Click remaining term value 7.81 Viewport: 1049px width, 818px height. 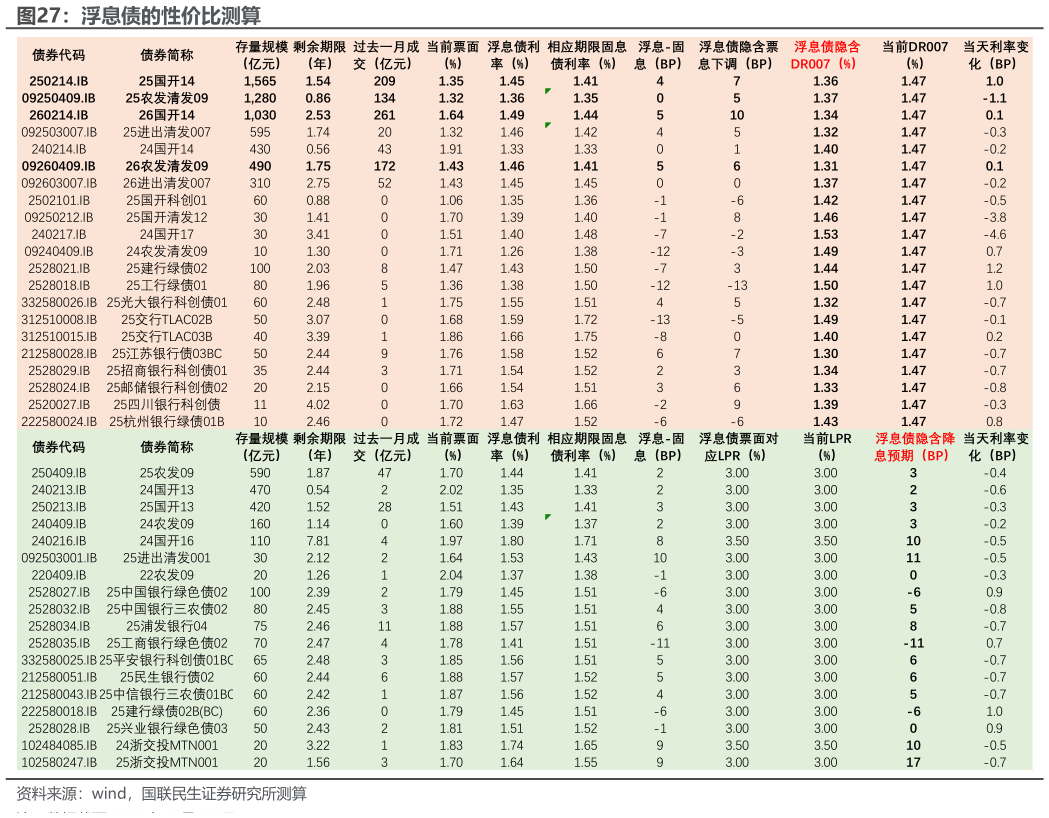point(318,542)
